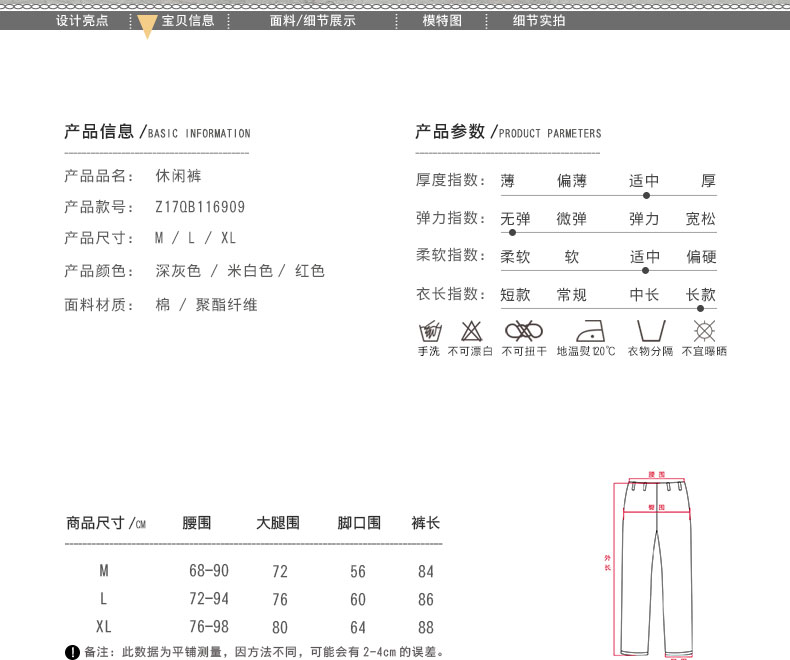Open the 面料/细节展示 tab
The width and height of the screenshot is (790, 660).
point(313,20)
